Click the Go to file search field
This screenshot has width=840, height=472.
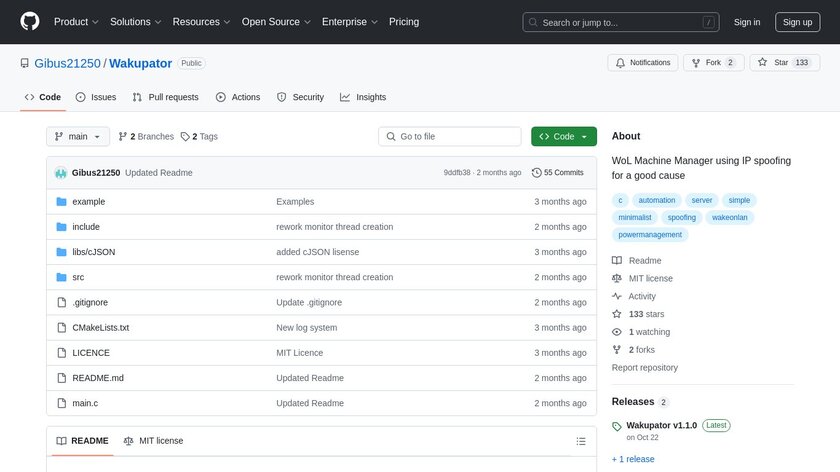[x=450, y=137]
